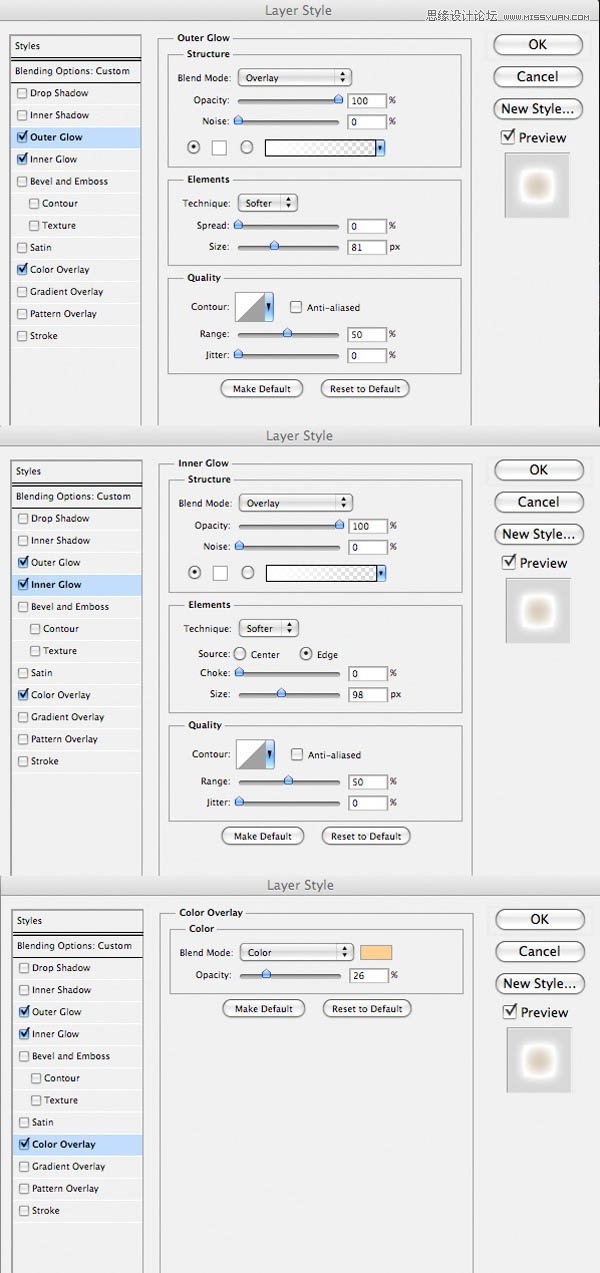Click New Style... in the Color Overlay dialog
Screen dimensions: 600x1273
click(x=540, y=983)
